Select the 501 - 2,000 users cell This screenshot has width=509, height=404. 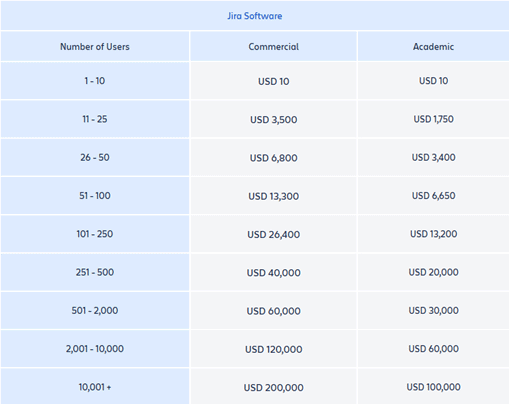95,311
